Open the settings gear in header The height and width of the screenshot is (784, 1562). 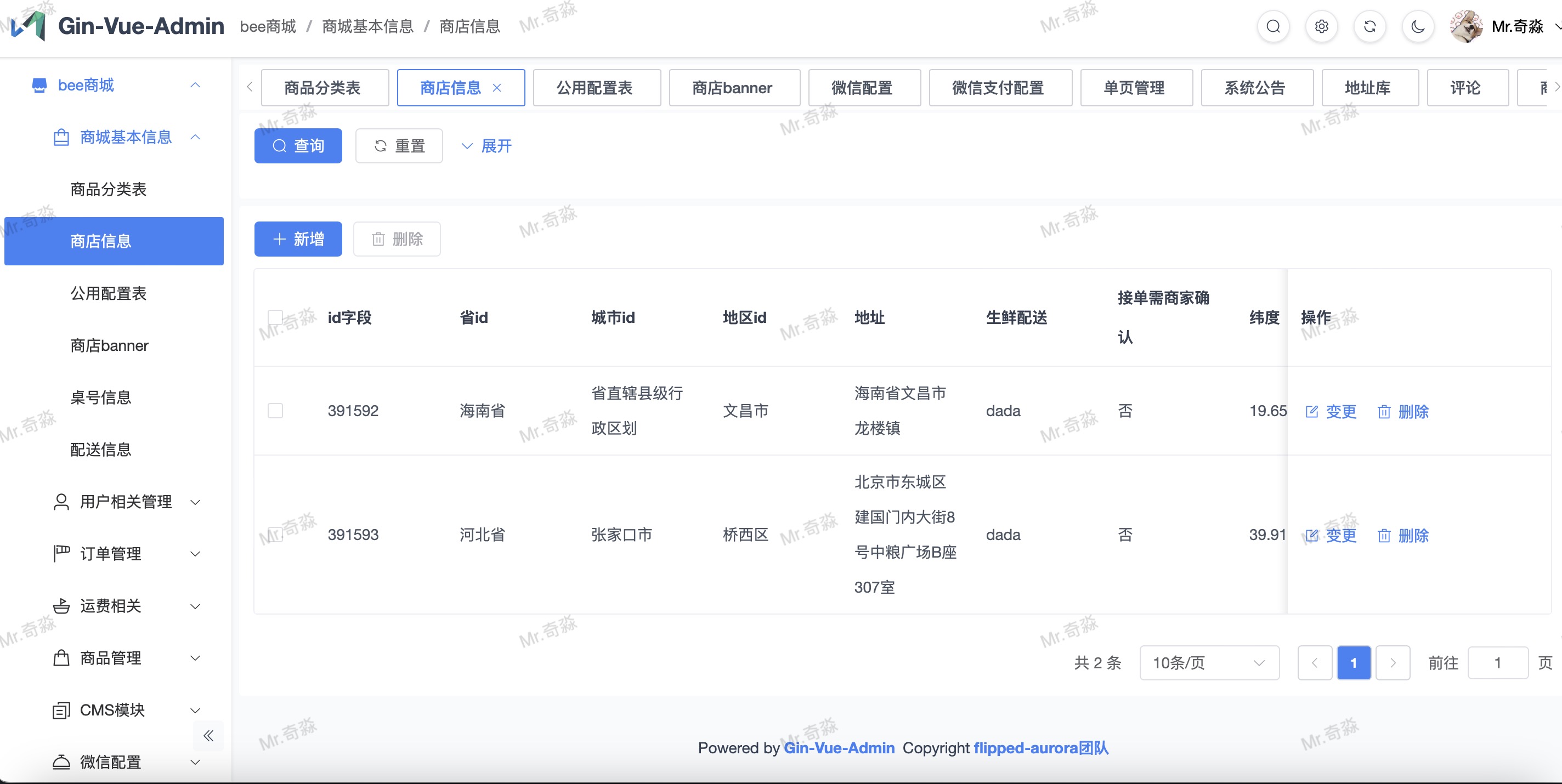1321,27
